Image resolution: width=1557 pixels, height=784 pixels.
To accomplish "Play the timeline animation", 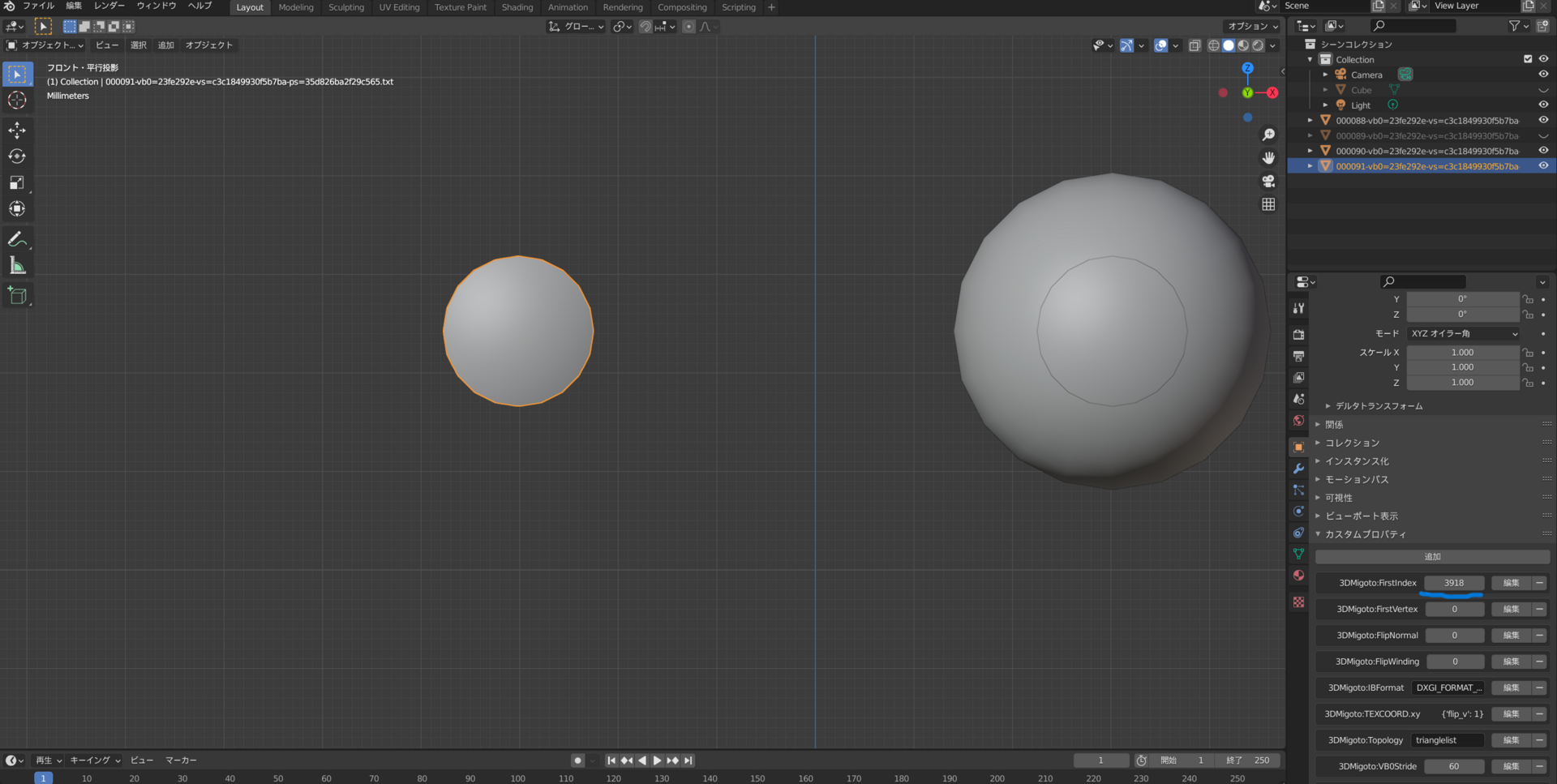I will coord(657,760).
